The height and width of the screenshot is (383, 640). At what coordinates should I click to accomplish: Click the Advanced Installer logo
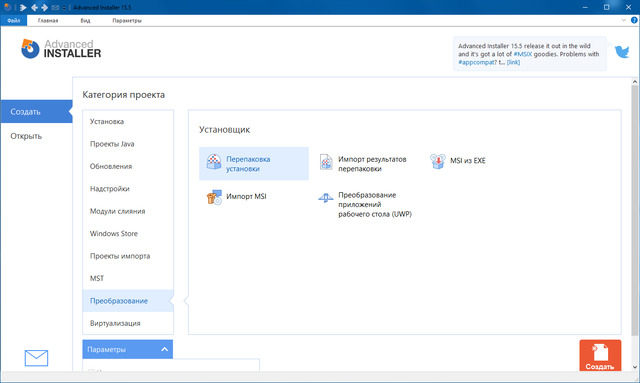tap(61, 49)
